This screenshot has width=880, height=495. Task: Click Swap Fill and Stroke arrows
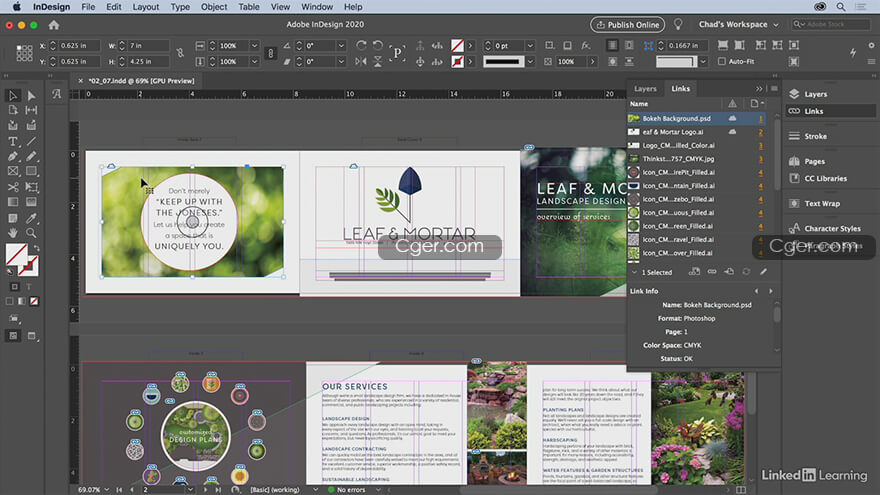36,248
